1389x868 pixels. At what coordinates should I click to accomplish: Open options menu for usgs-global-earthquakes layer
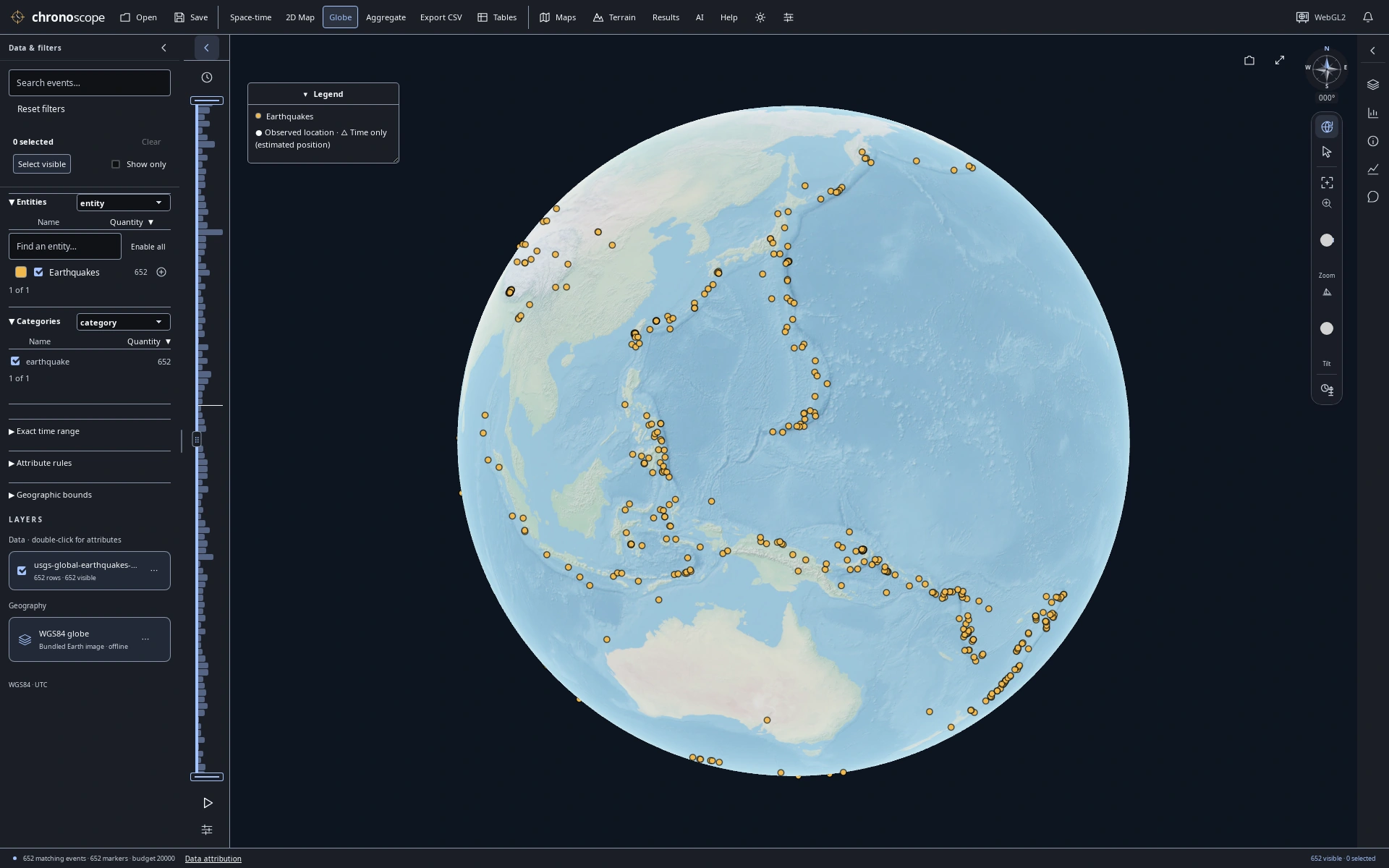point(154,571)
